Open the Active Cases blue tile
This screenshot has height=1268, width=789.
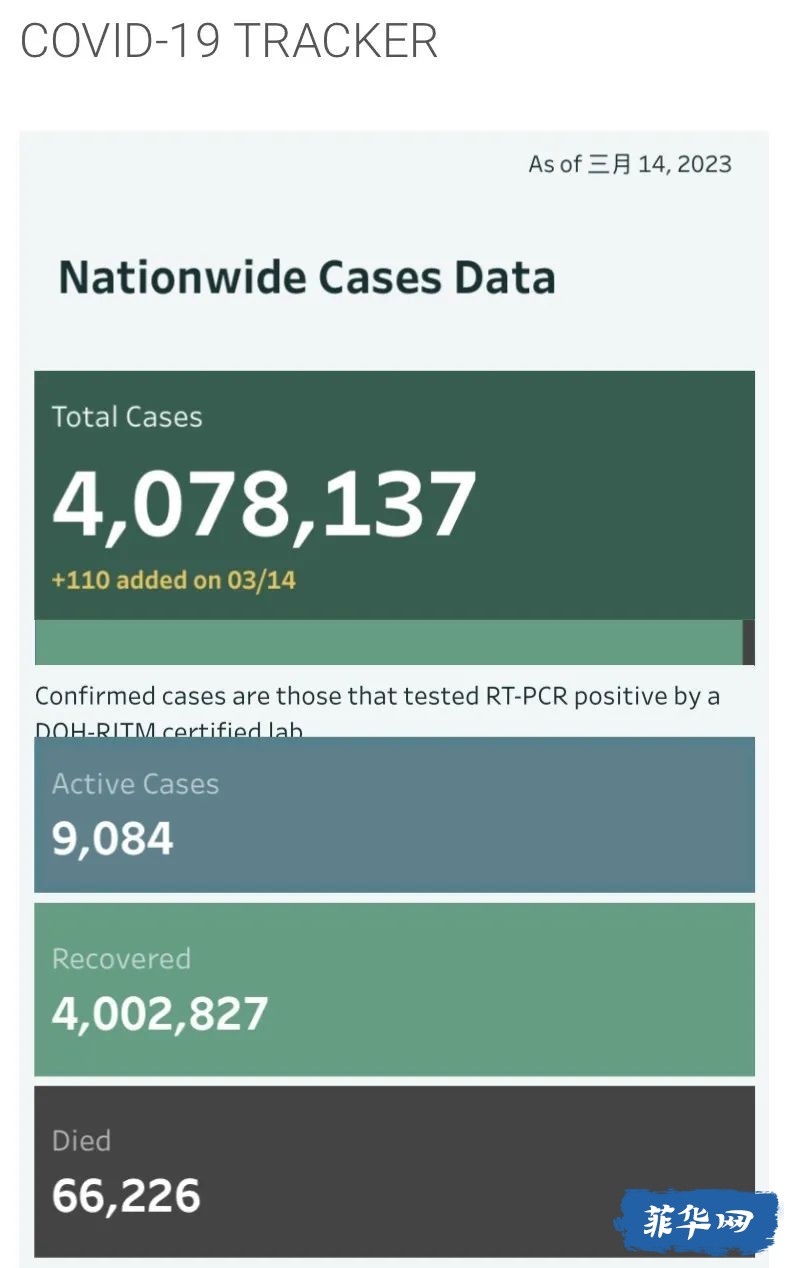394,815
